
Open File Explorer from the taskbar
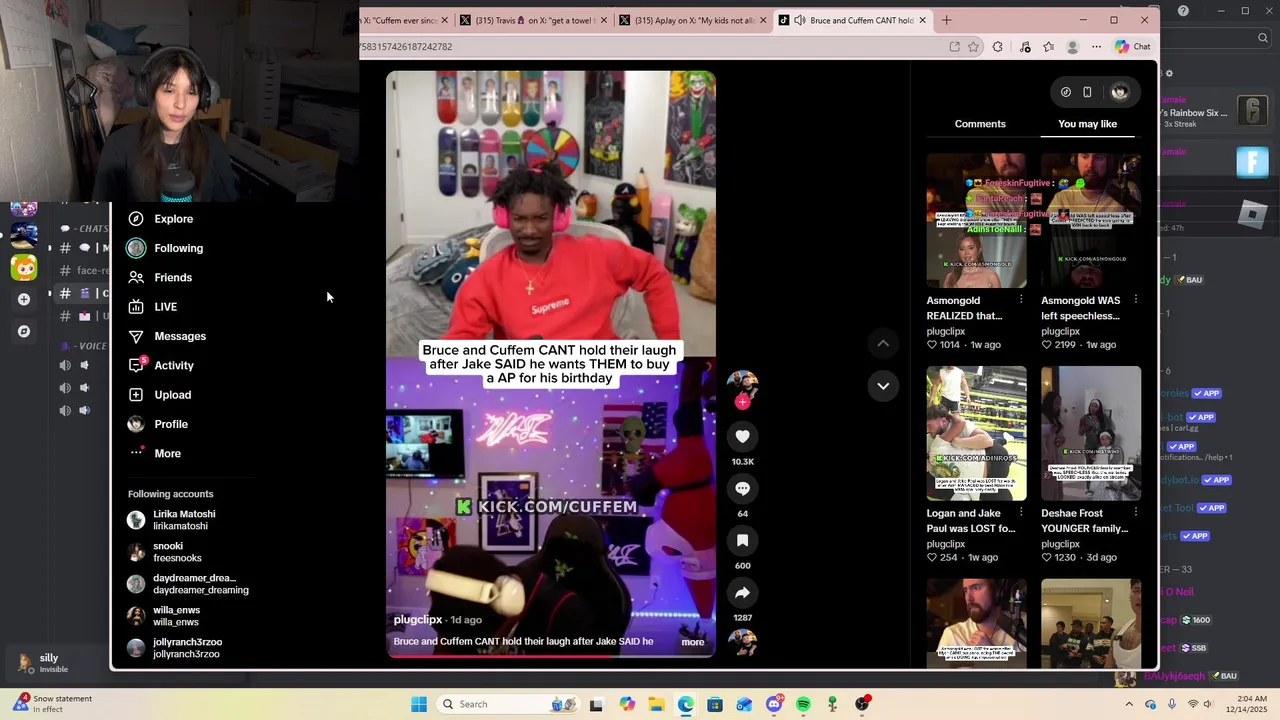coord(656,704)
